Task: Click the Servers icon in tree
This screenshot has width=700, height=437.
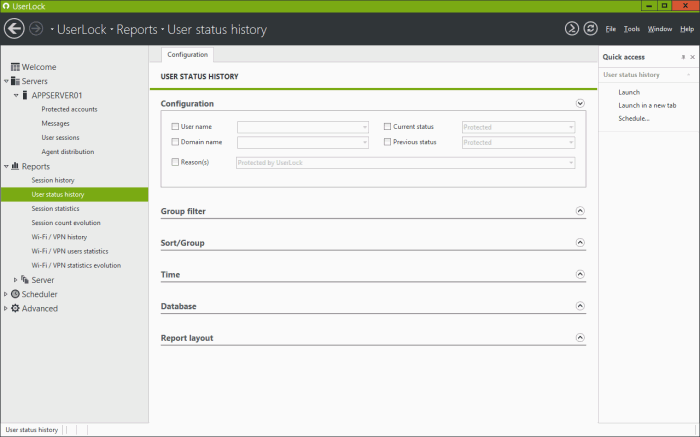Action: click(15, 81)
